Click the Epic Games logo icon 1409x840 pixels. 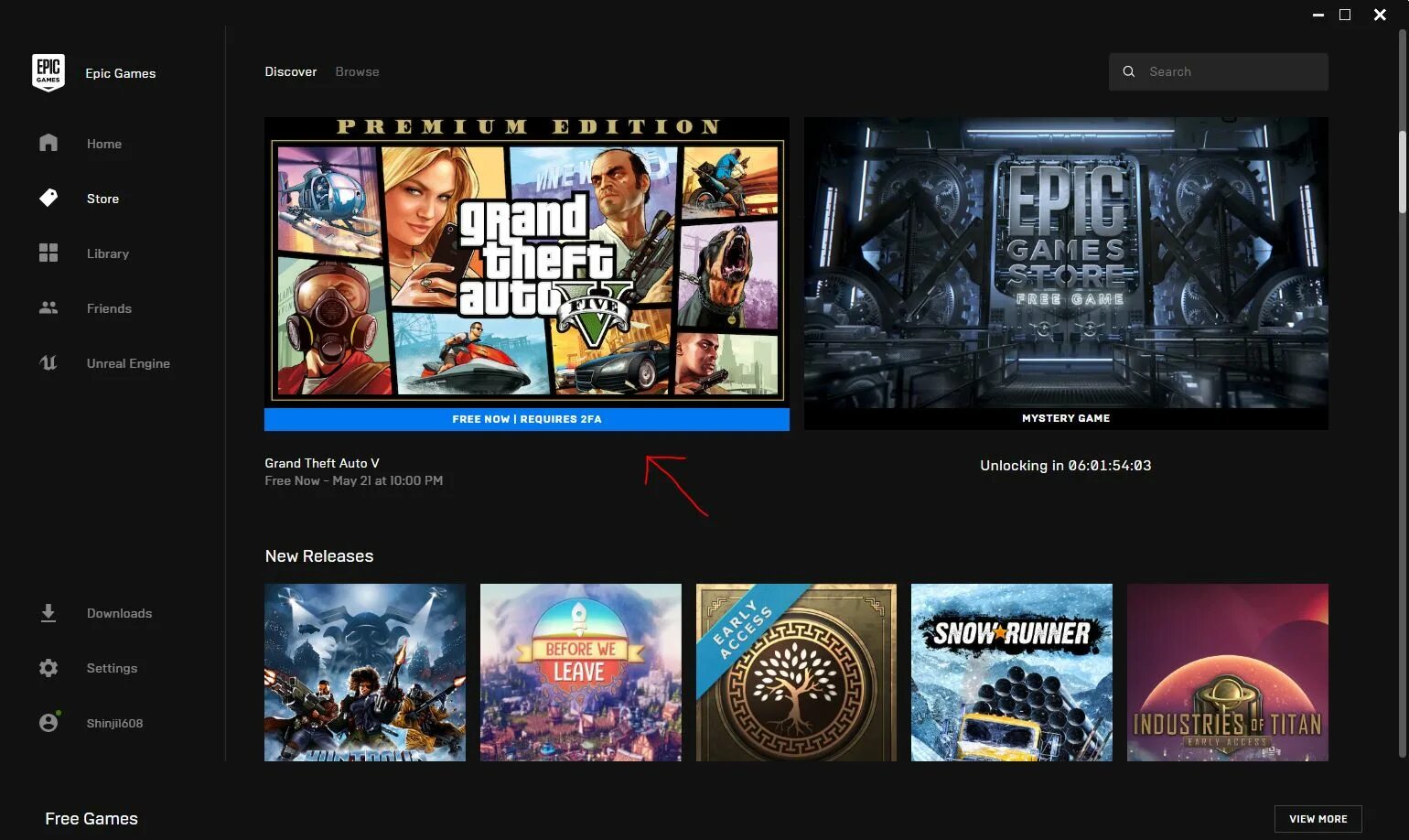pyautogui.click(x=48, y=72)
